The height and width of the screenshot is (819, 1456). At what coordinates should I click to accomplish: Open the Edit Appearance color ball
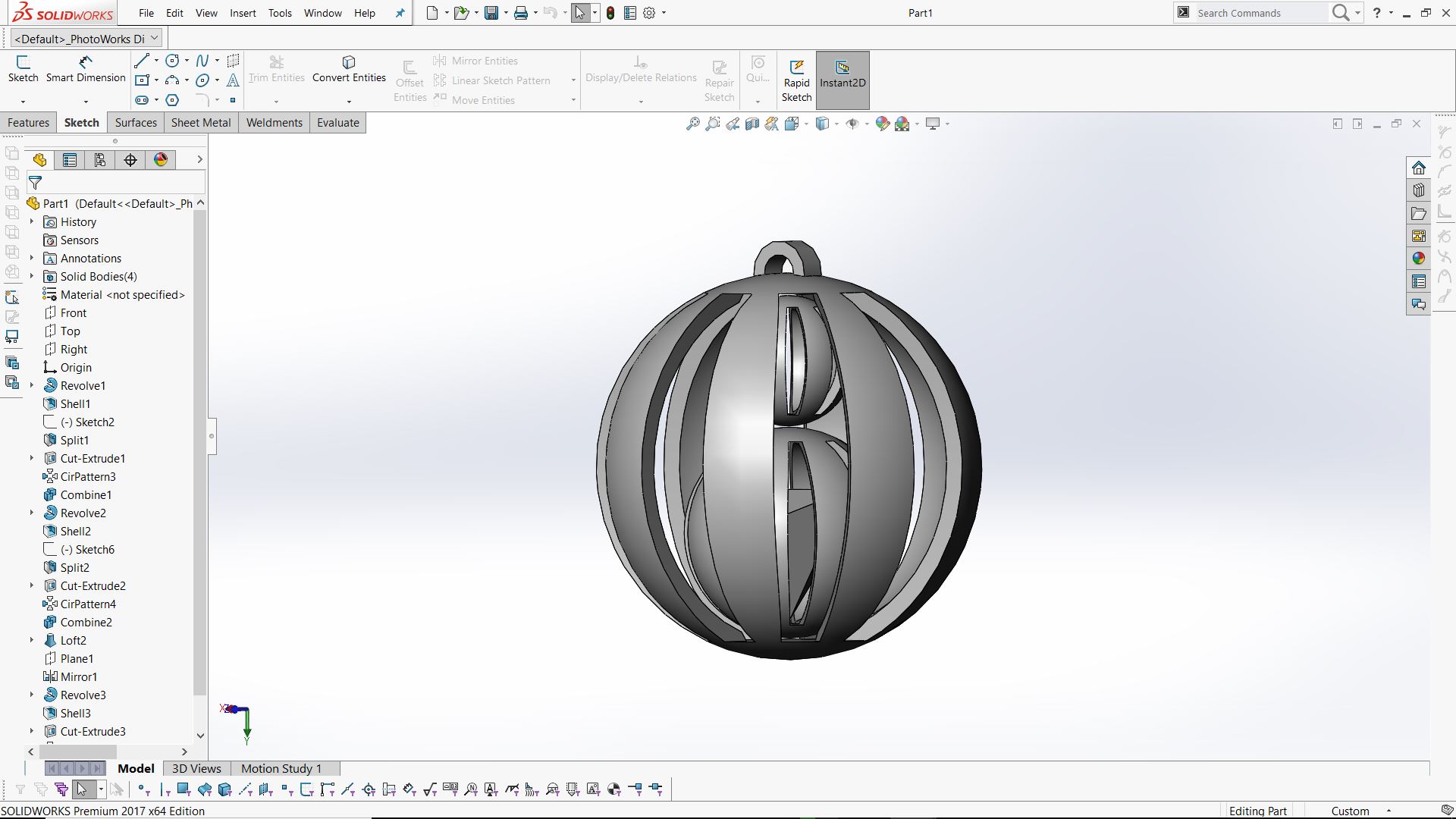882,124
